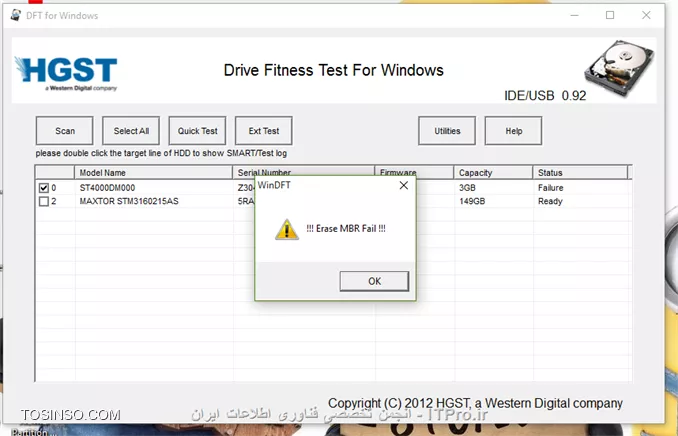Check the MAXTOR STM3160215AS drive checkbox
678x436 pixels.
[44, 201]
